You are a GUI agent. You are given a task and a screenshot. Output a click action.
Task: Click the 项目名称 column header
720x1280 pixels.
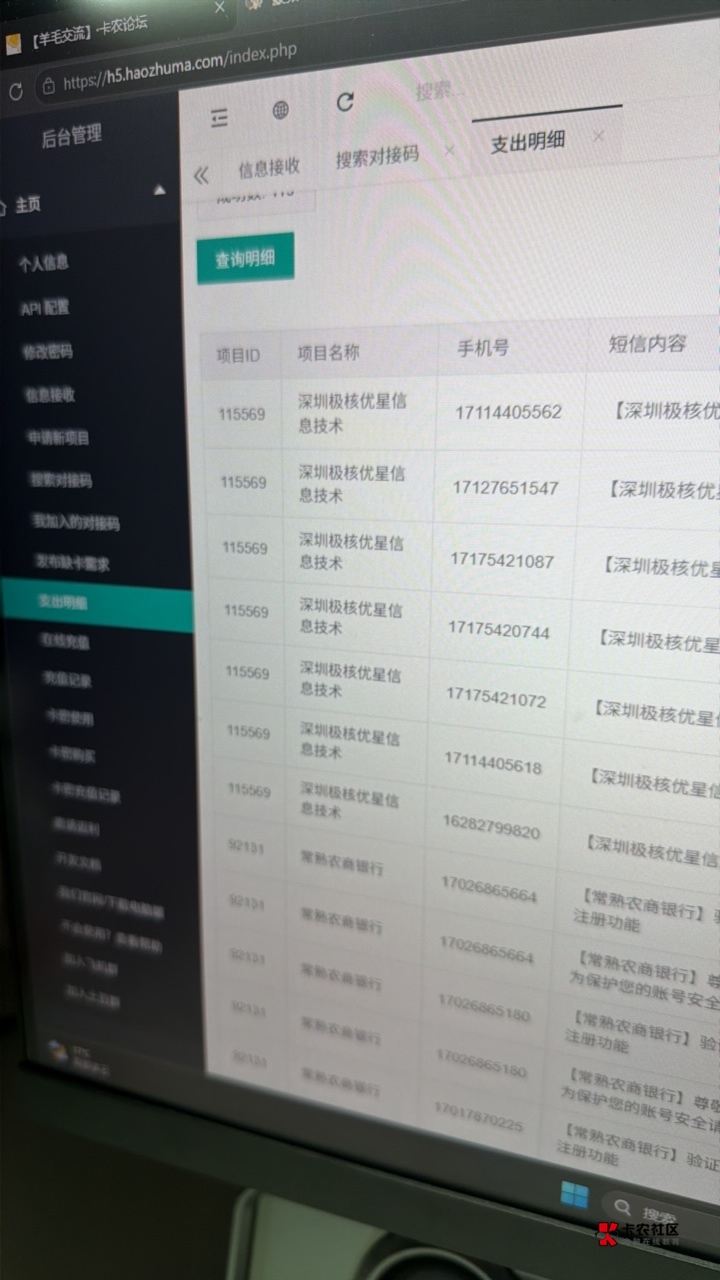click(328, 352)
